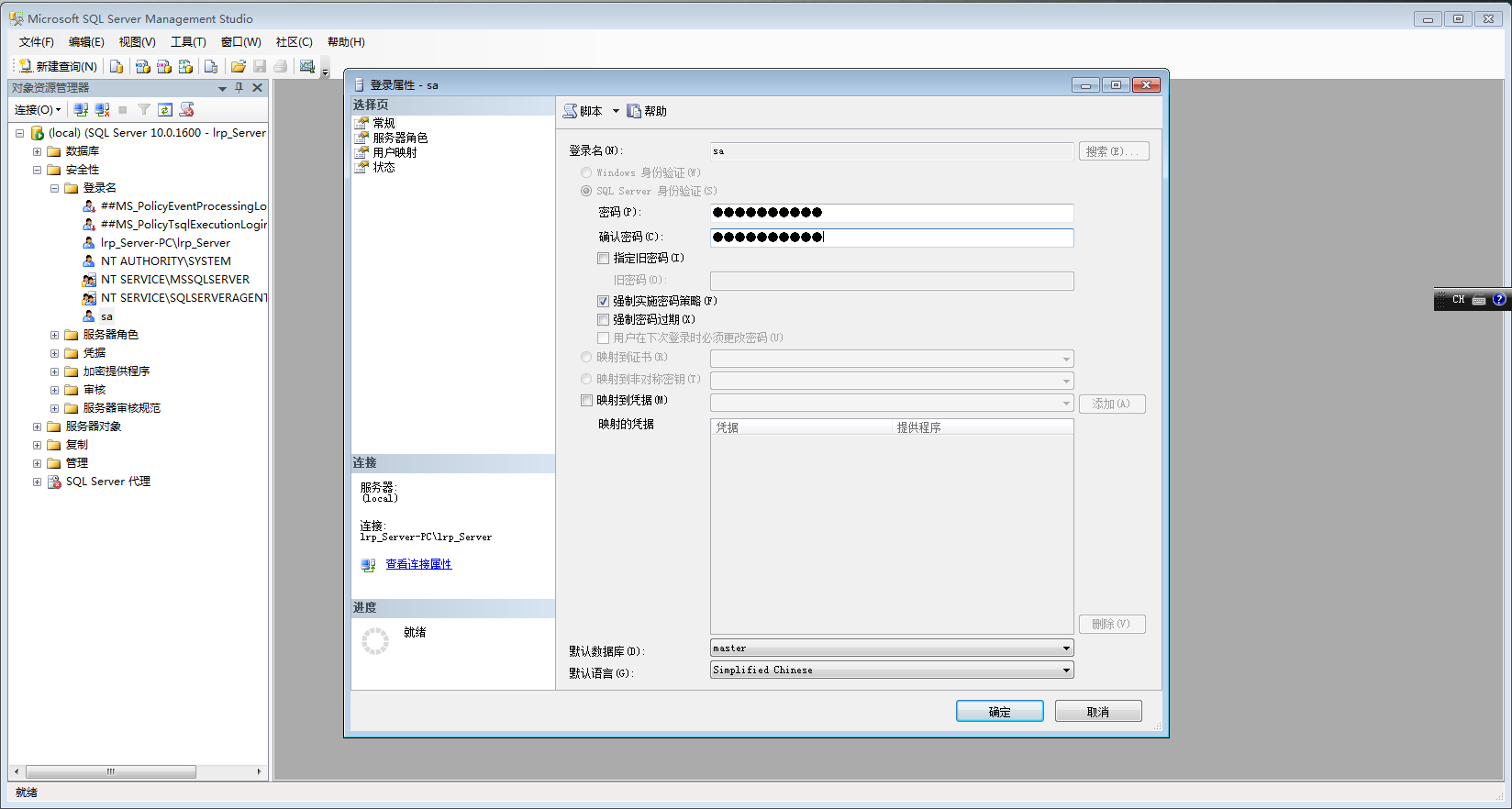
Task: Open the 视图(V) menu
Action: (137, 42)
